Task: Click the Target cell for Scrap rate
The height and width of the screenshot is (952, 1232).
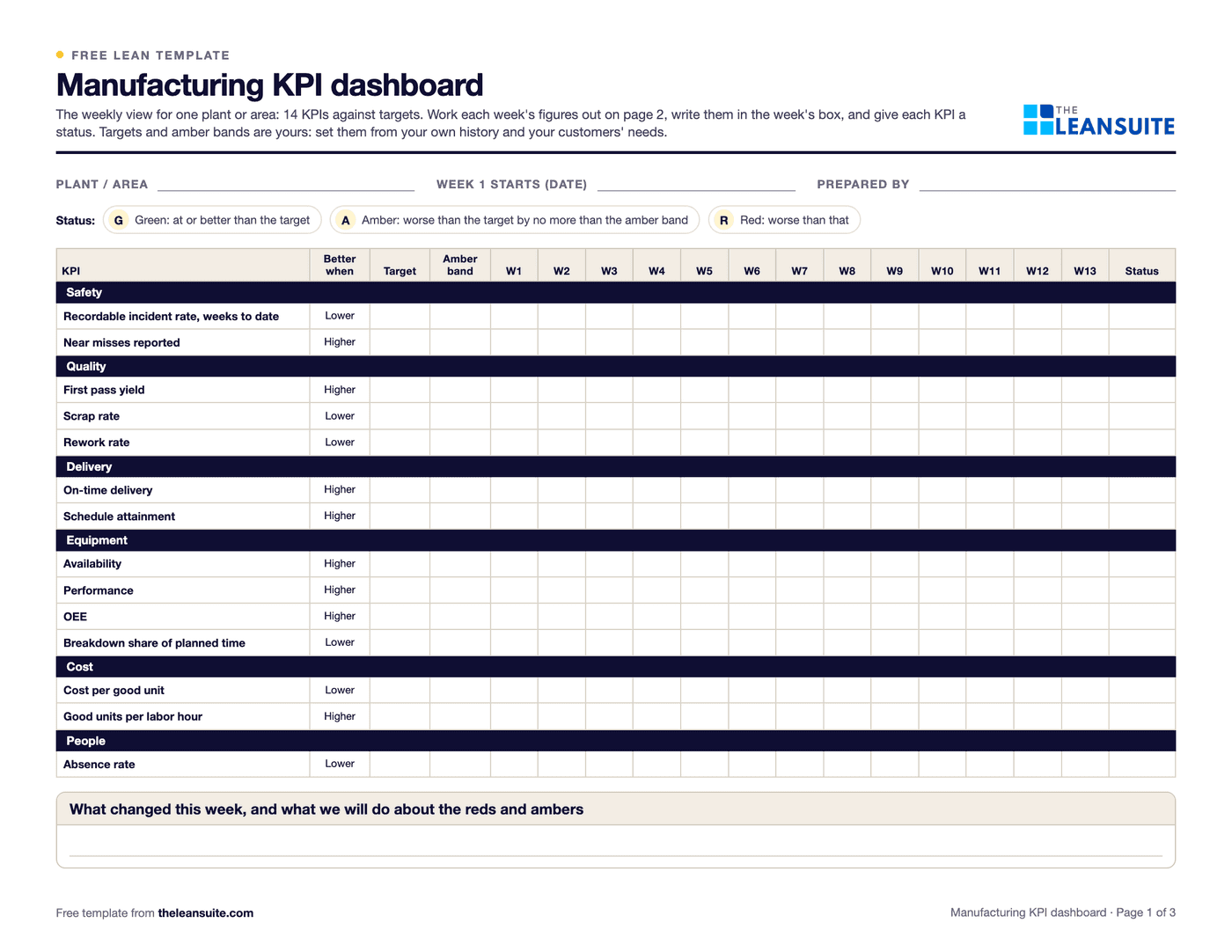Action: pyautogui.click(x=400, y=416)
